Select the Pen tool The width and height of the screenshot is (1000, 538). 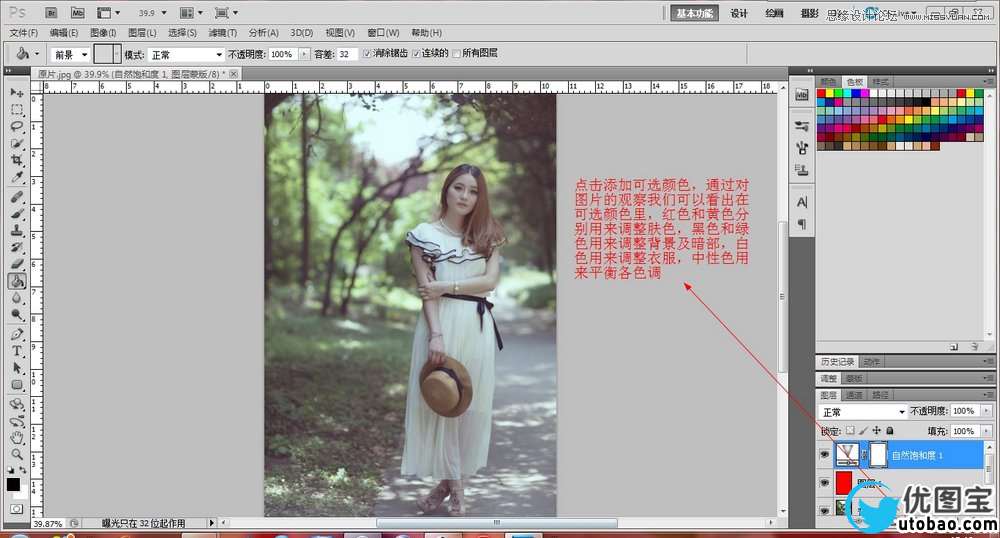click(x=17, y=334)
